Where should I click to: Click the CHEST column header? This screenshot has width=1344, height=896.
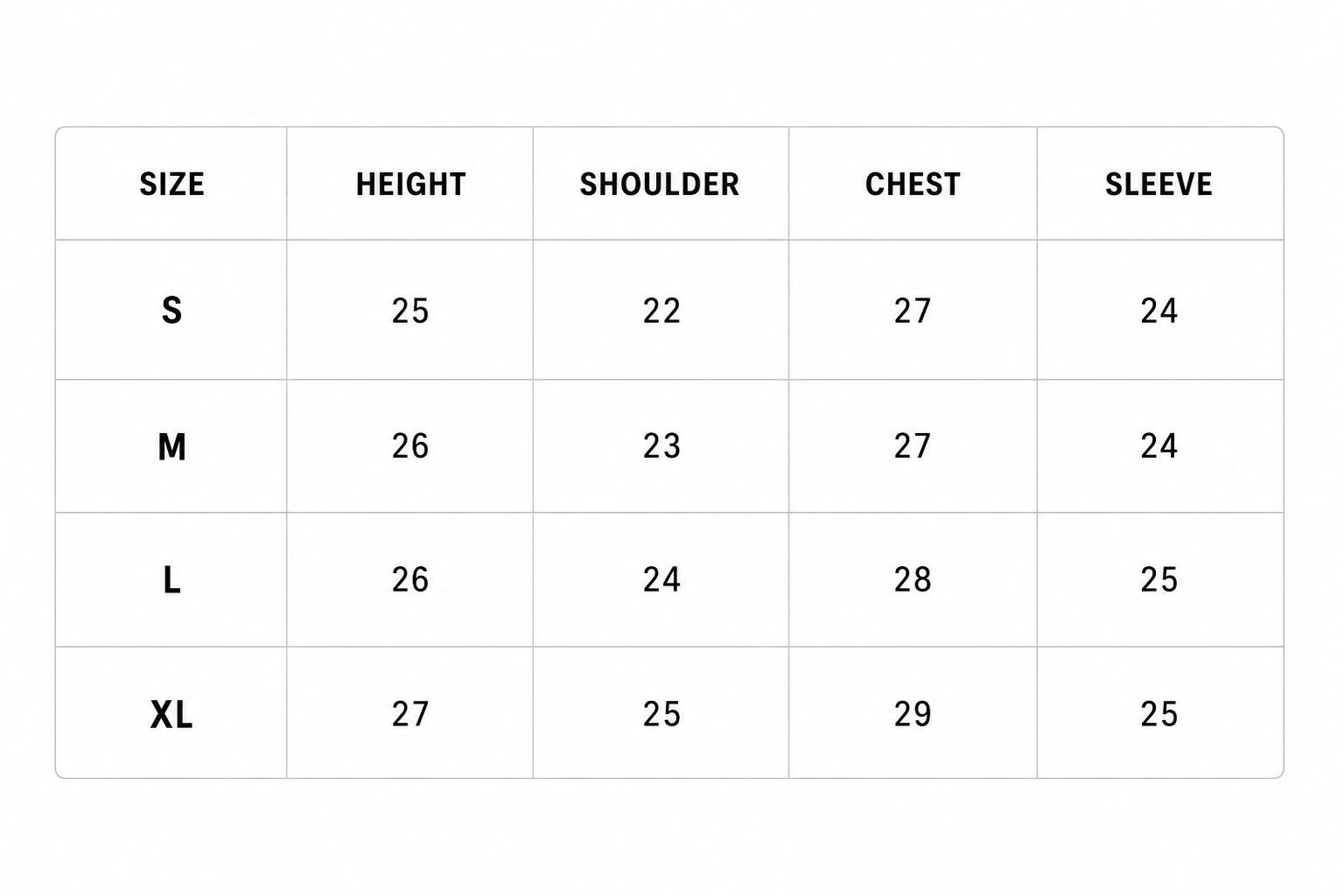click(913, 185)
